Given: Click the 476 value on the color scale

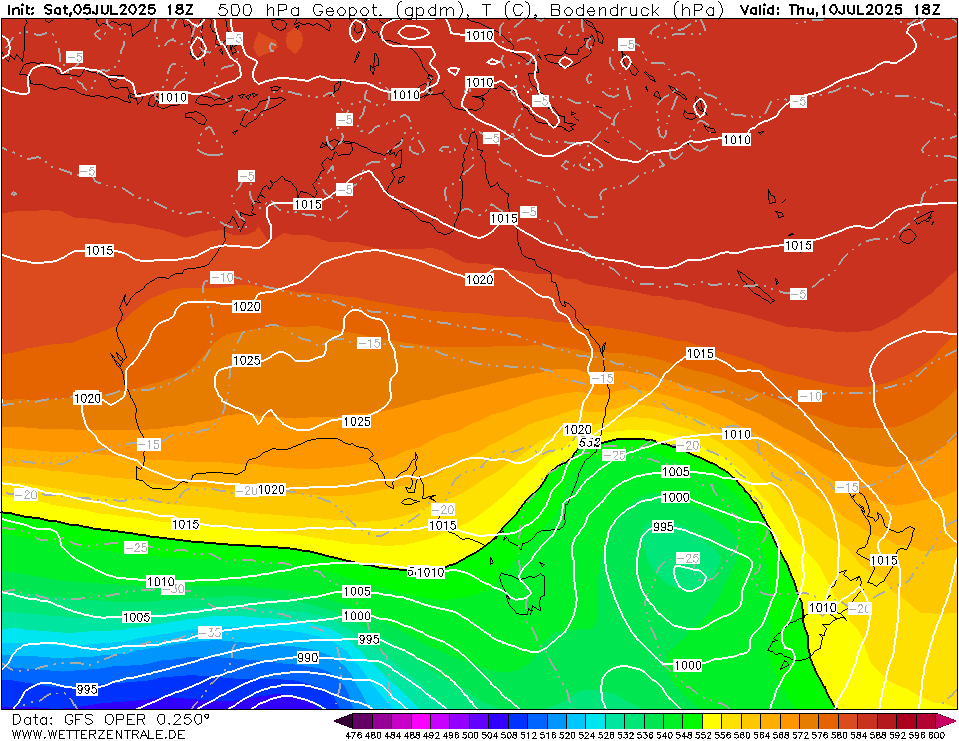Looking at the screenshot, I should point(354,735).
